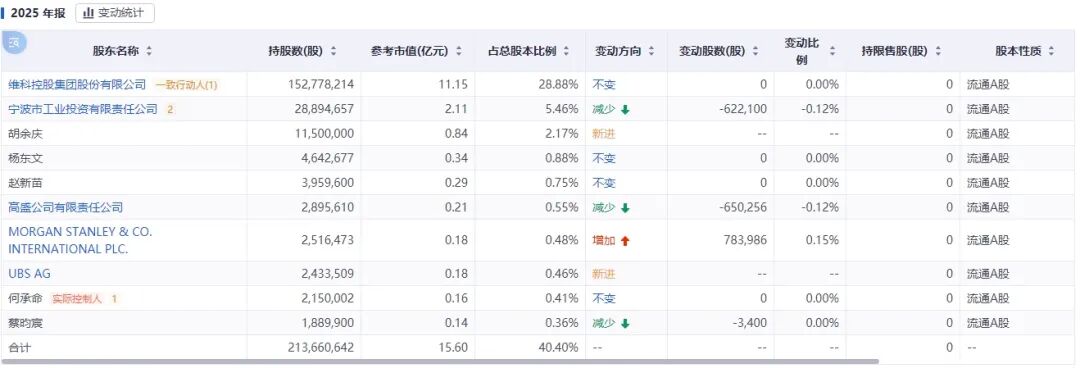Click green down arrow in 高盛公司 row
The image size is (1080, 368).
point(625,207)
